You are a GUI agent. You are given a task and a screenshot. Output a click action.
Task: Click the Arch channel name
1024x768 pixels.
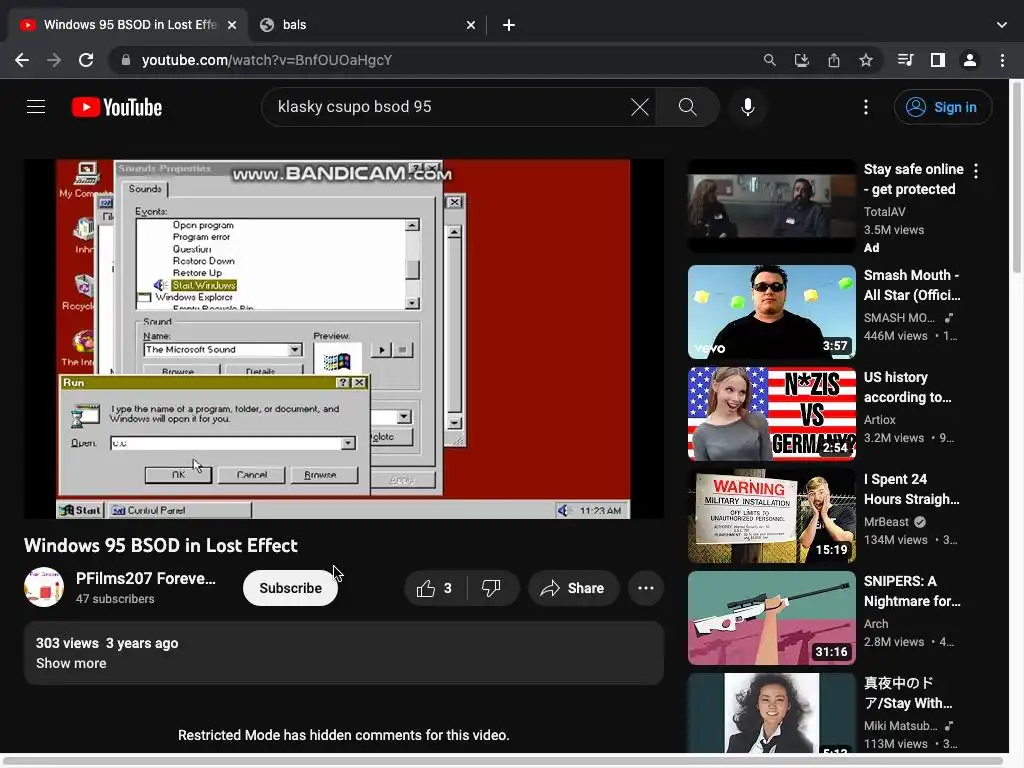point(876,624)
